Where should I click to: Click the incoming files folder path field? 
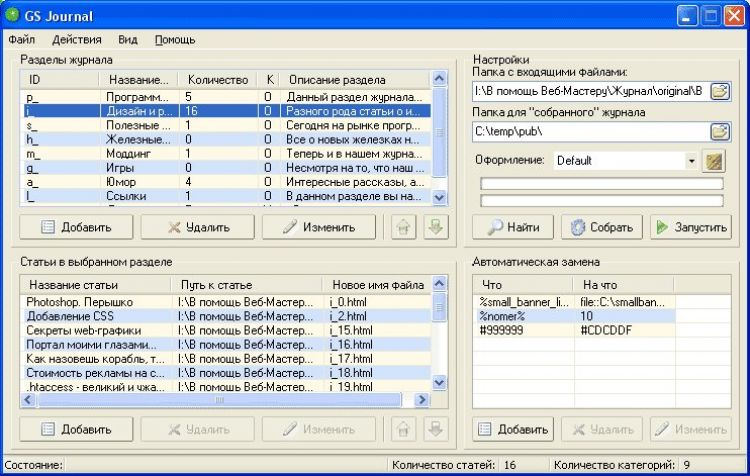tap(590, 91)
